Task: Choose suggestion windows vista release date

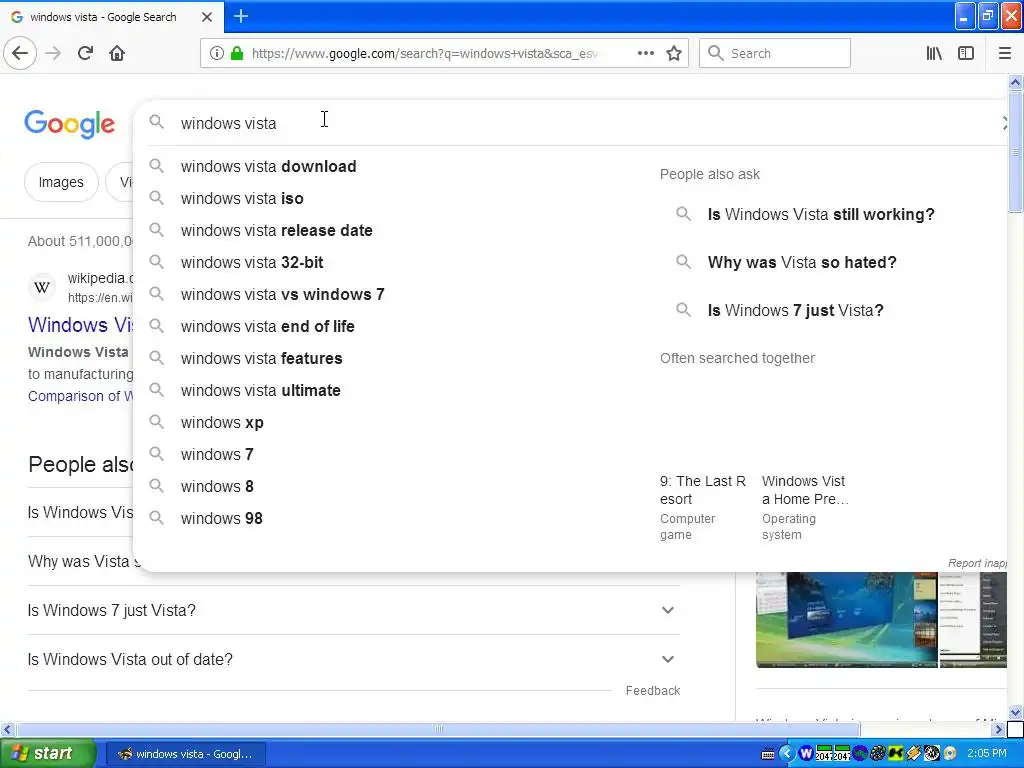Action: pyautogui.click(x=276, y=231)
